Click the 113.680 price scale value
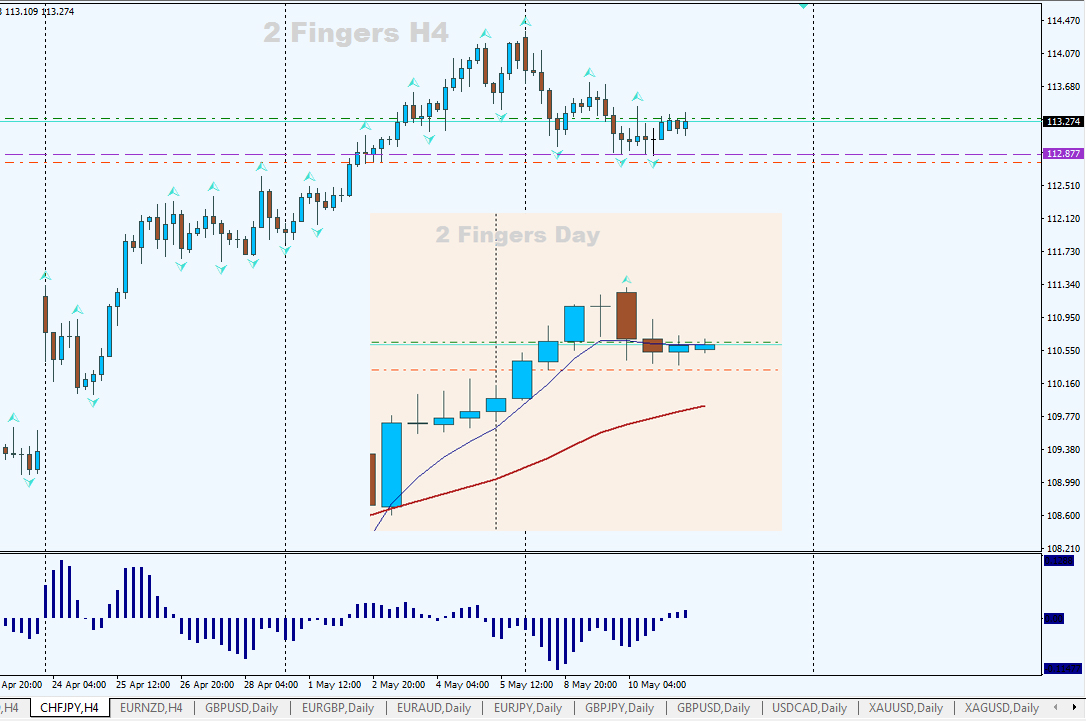This screenshot has height=721, width=1086. [x=1063, y=87]
